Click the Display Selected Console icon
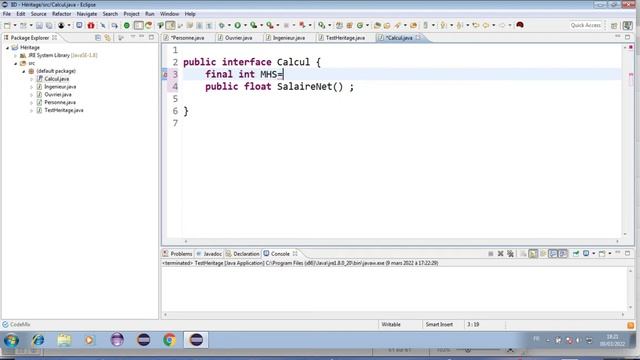The height and width of the screenshot is (360, 640). (x=586, y=253)
